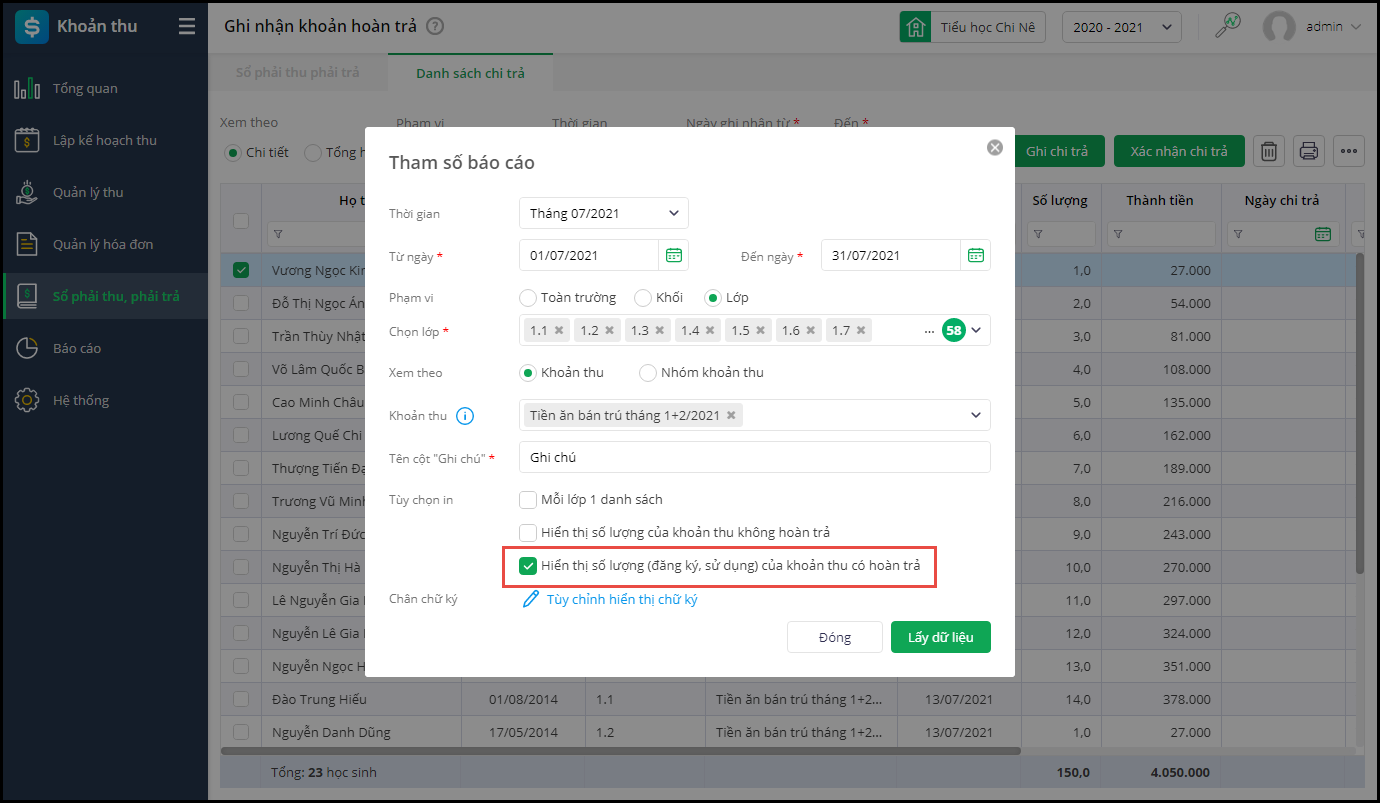The height and width of the screenshot is (803, 1380).
Task: Remove class 1.3 tag
Action: pyautogui.click(x=660, y=330)
